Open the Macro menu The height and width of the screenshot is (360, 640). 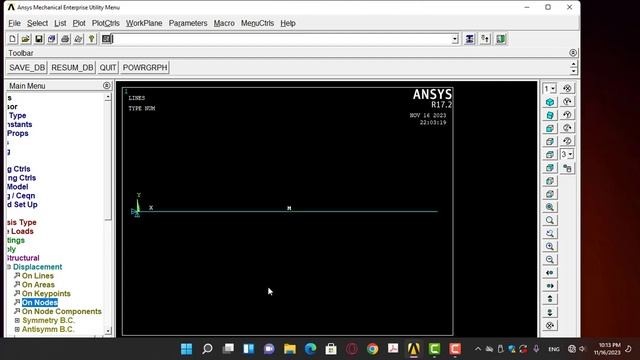pos(224,23)
